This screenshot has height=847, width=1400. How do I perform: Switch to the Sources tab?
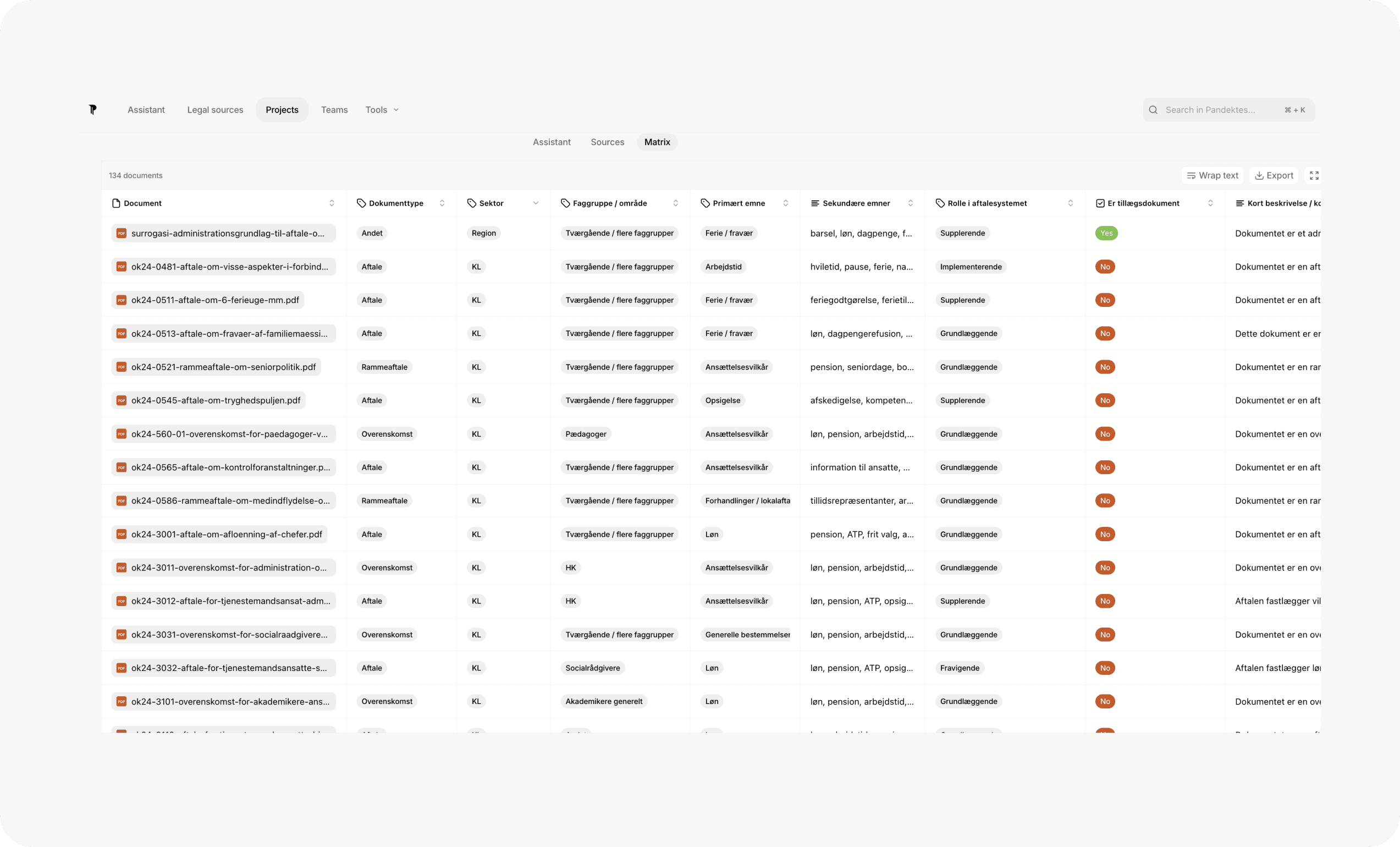pyautogui.click(x=607, y=142)
